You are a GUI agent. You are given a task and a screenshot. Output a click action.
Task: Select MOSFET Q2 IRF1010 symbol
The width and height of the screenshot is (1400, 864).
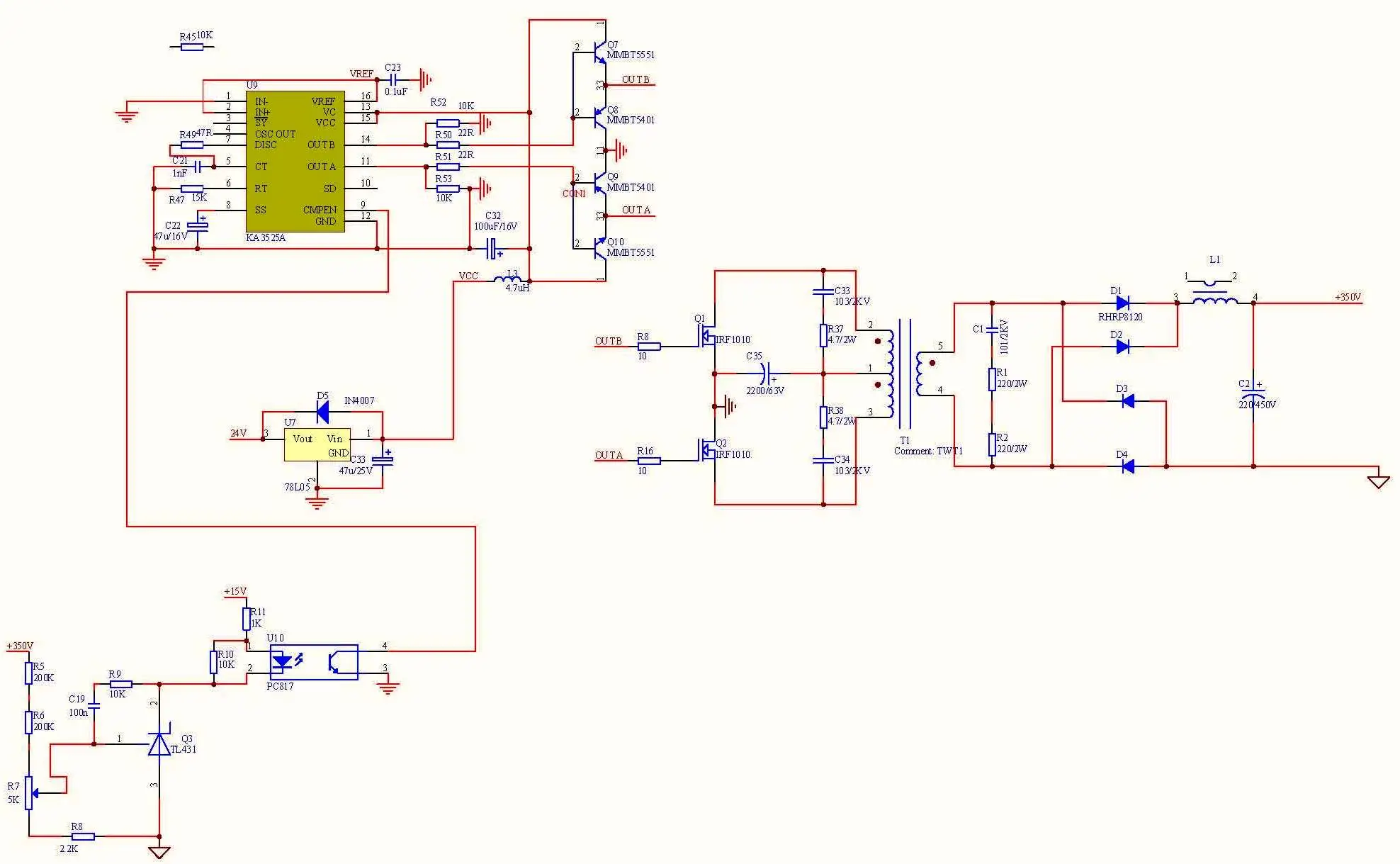coord(706,449)
